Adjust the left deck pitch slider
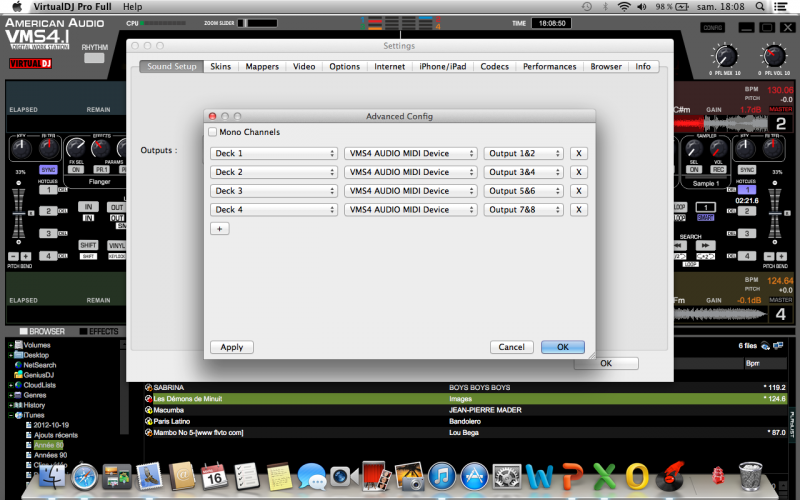The image size is (800, 500). [18, 213]
